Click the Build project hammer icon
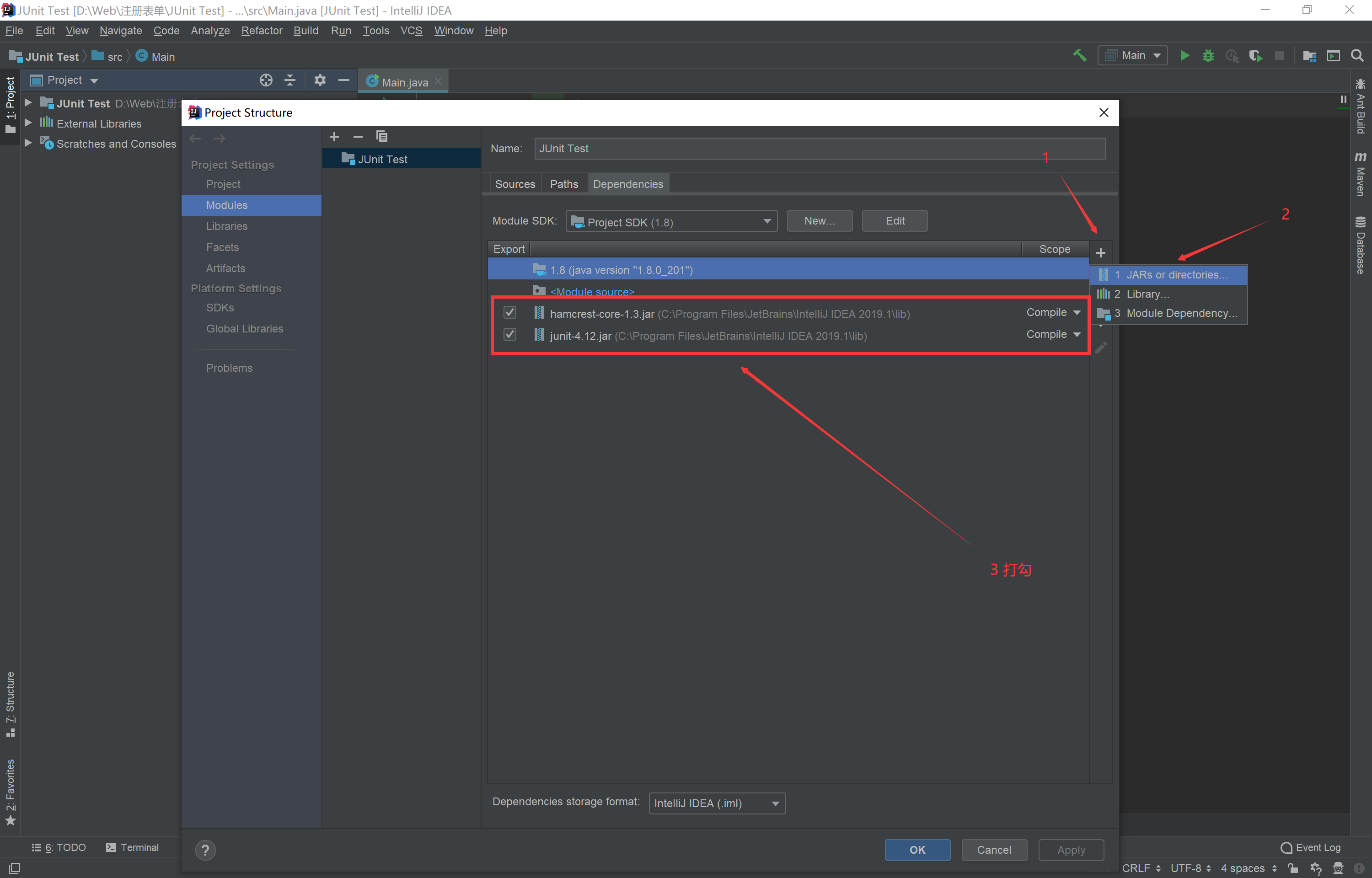1372x878 pixels. [1079, 55]
